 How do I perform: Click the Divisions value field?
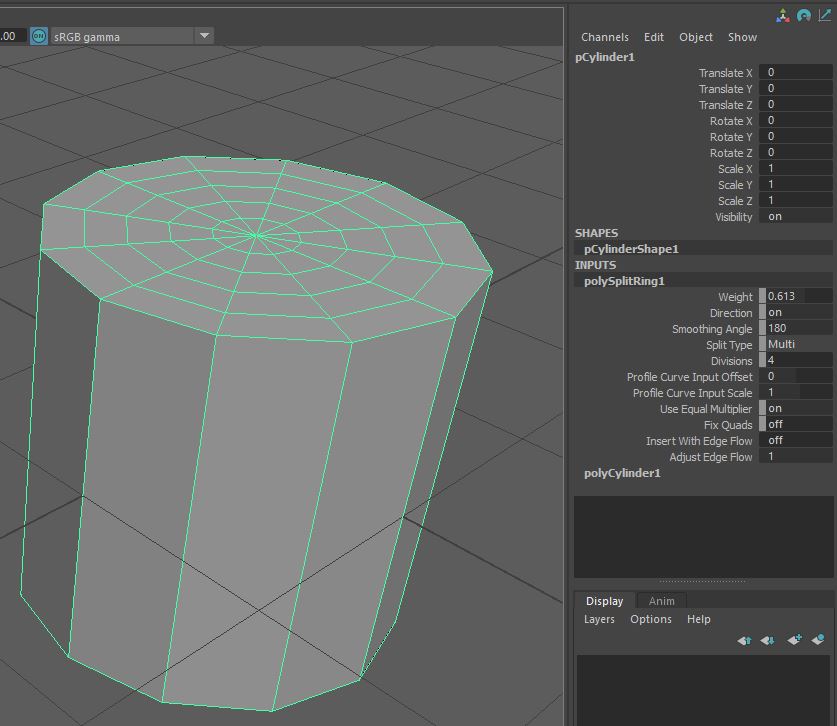[795, 360]
